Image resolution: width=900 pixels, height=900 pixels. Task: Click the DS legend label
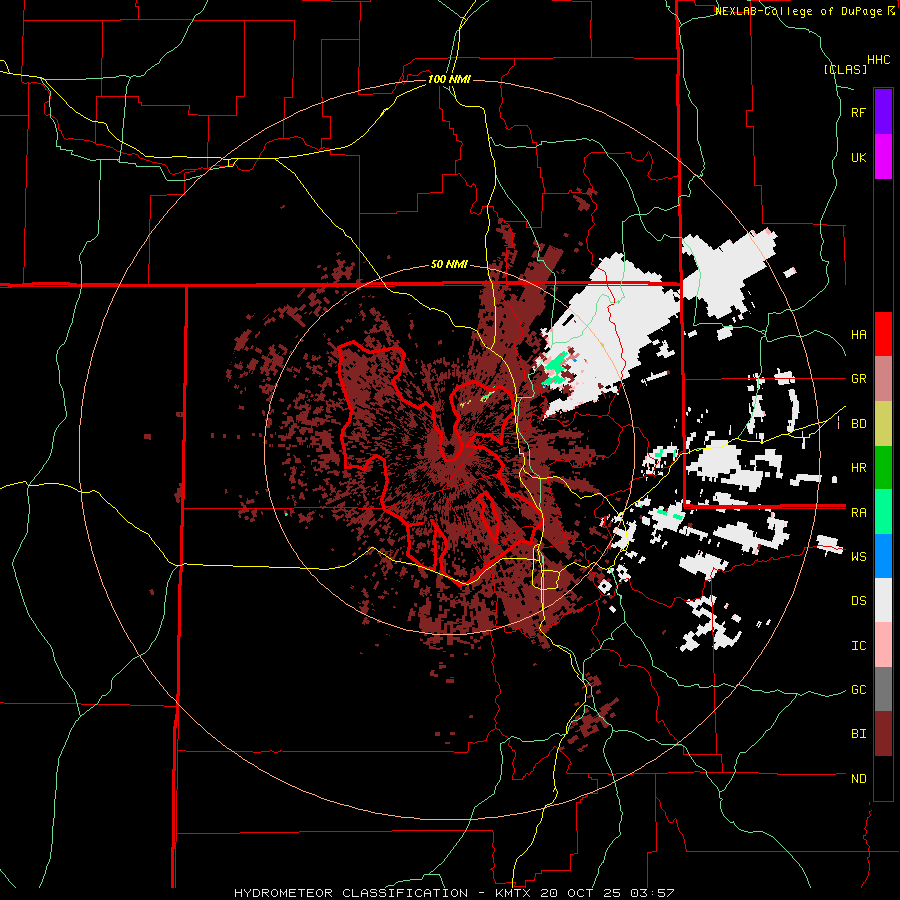coord(858,601)
